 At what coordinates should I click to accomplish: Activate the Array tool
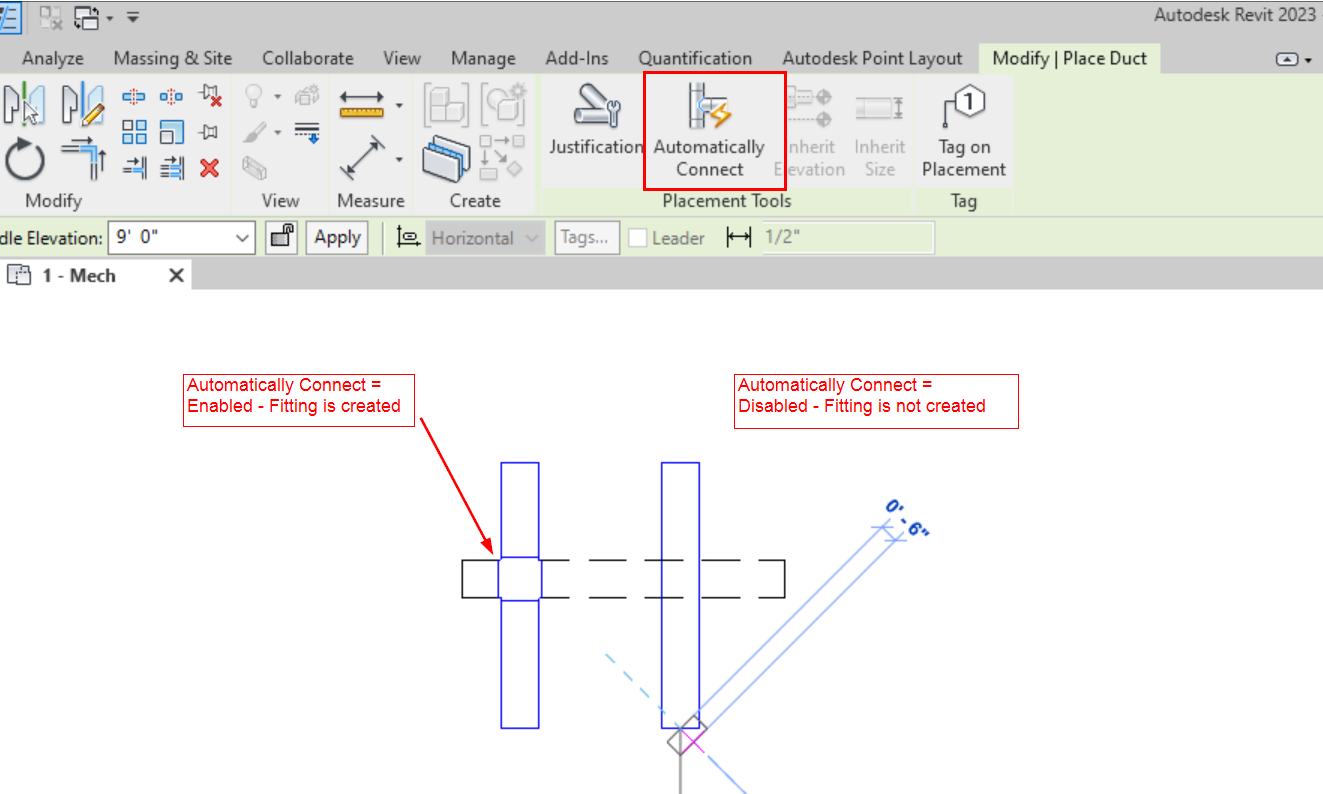click(134, 132)
